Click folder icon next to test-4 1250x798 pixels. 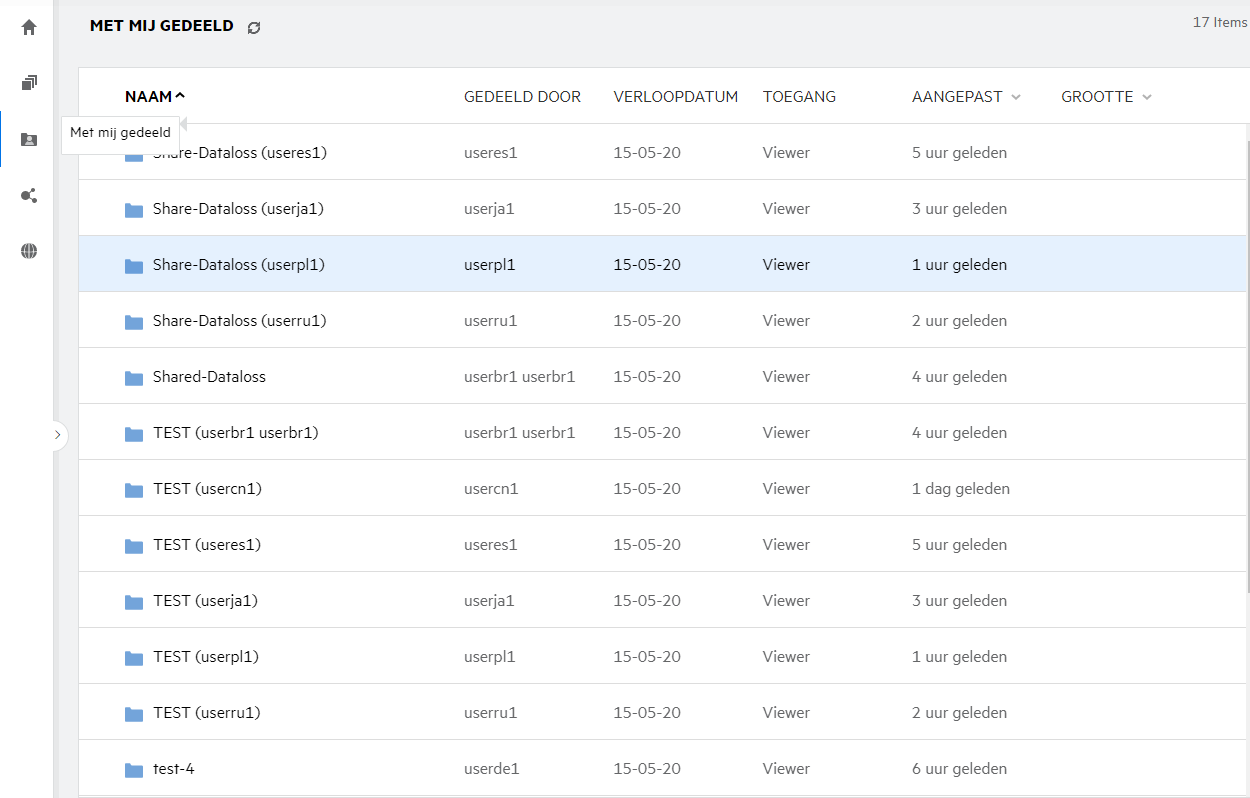point(134,770)
